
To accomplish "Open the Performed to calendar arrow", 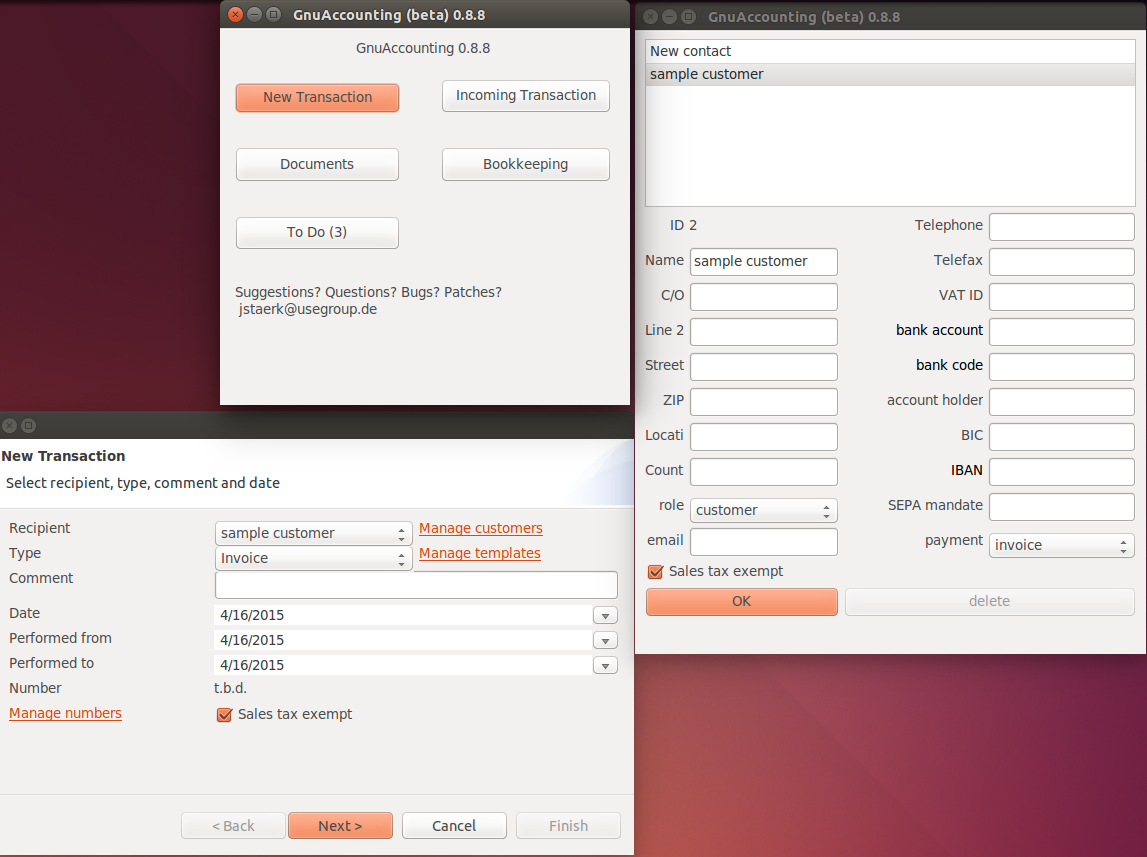I will (605, 665).
